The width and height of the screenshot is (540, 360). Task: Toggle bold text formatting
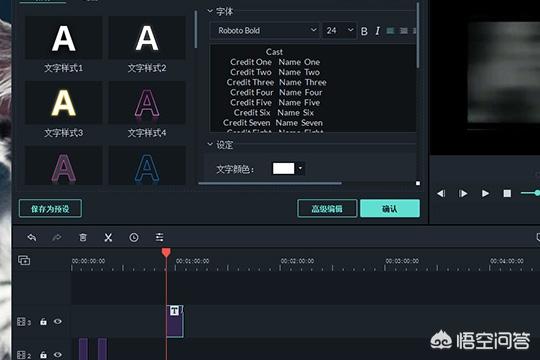point(364,31)
